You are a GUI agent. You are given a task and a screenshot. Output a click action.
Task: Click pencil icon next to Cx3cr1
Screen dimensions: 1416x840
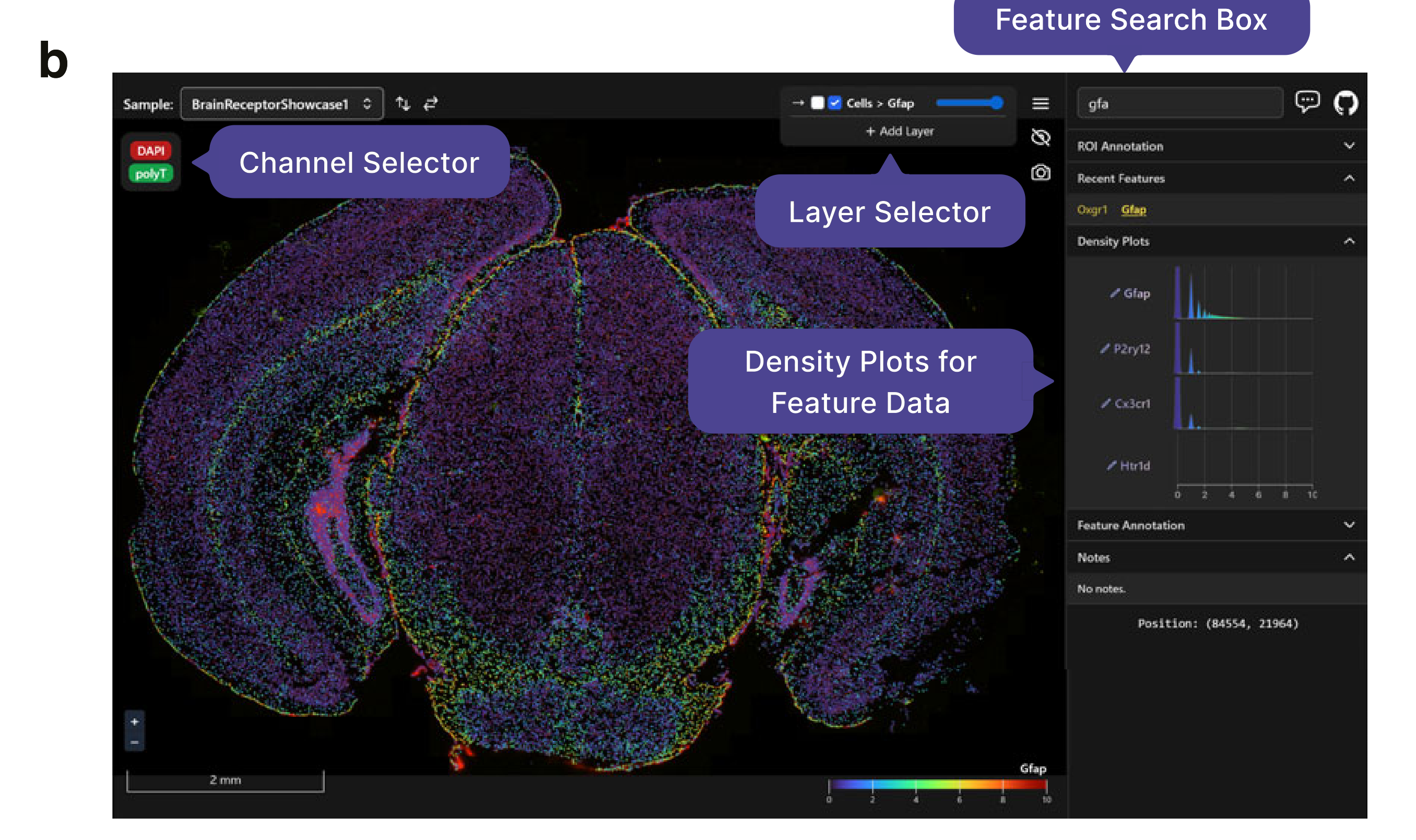point(1105,403)
